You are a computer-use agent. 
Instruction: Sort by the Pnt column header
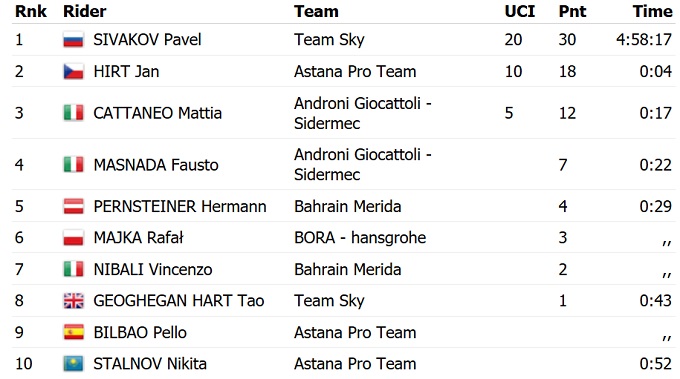click(x=572, y=11)
